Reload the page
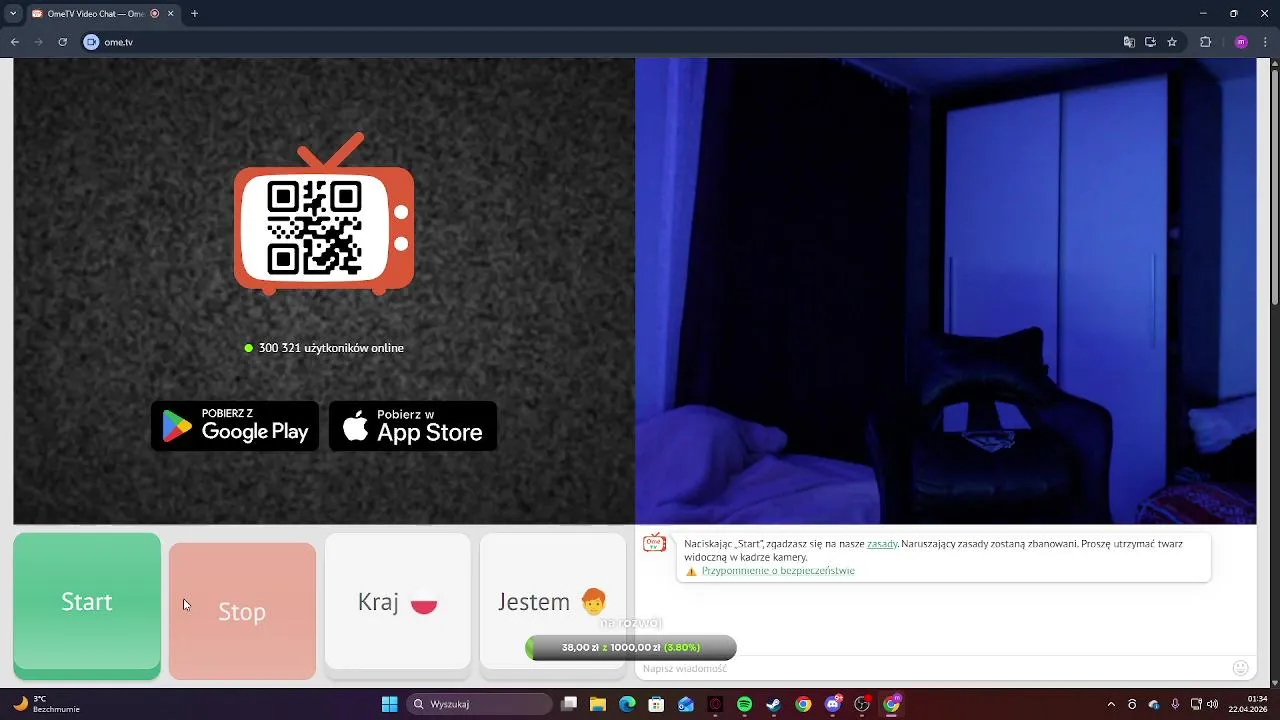1280x720 pixels. coord(63,42)
